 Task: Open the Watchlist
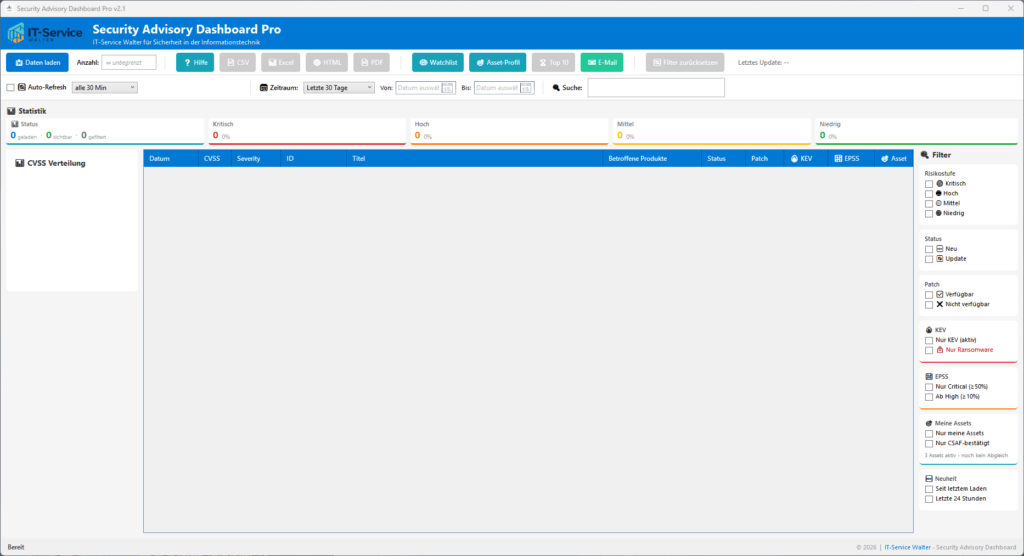[x=438, y=63]
